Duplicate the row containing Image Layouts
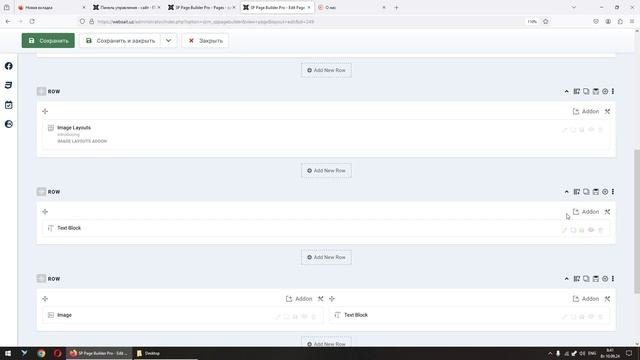640x360 pixels. 586,91
